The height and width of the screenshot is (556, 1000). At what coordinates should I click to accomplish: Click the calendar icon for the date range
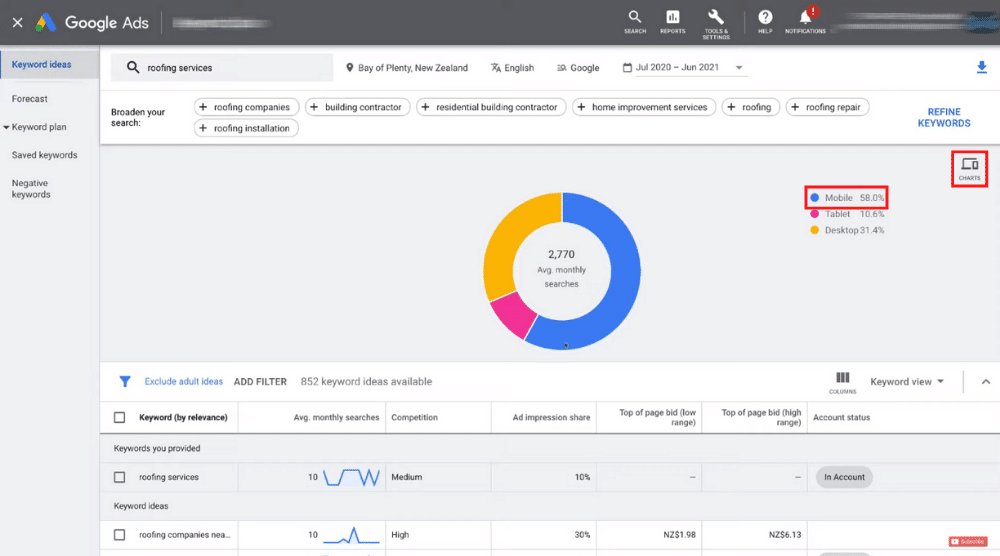(627, 67)
